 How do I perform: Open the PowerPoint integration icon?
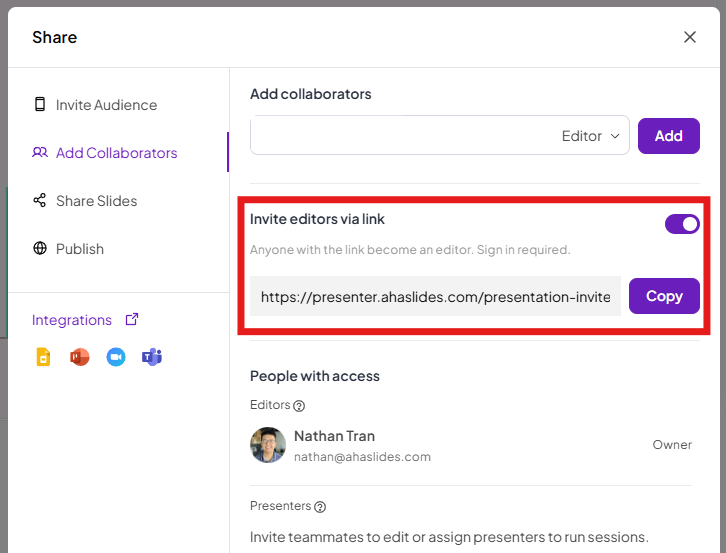tap(80, 357)
